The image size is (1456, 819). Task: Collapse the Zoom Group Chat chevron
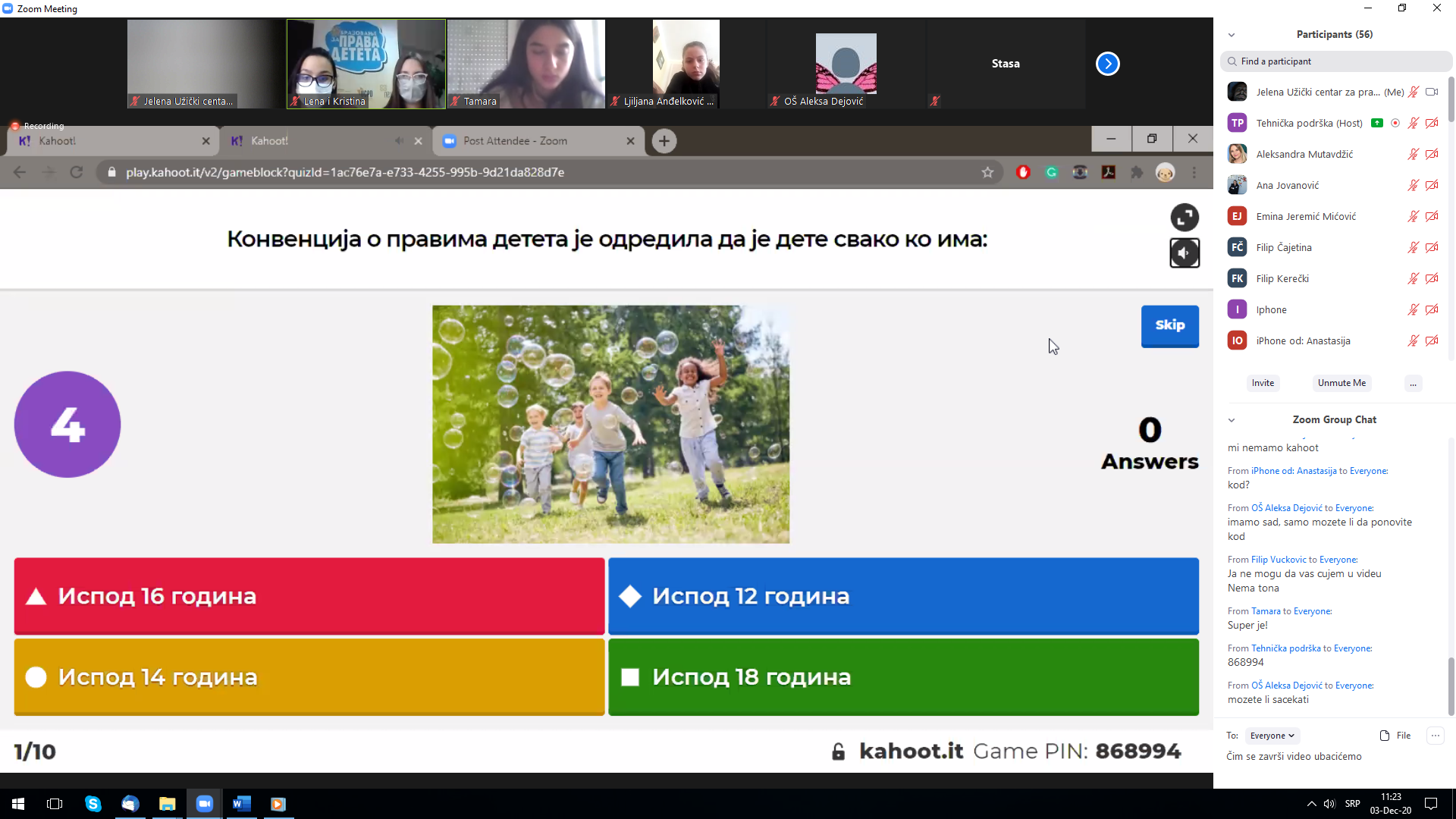tap(1232, 420)
